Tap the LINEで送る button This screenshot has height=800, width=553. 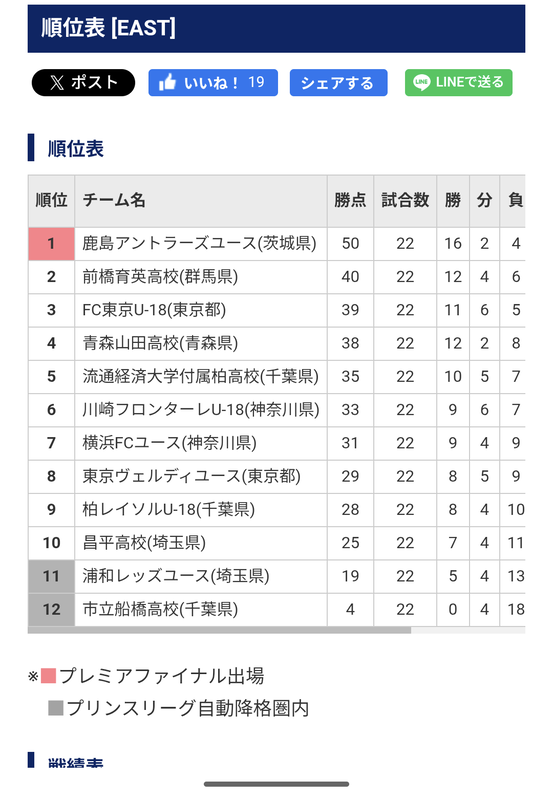click(458, 83)
